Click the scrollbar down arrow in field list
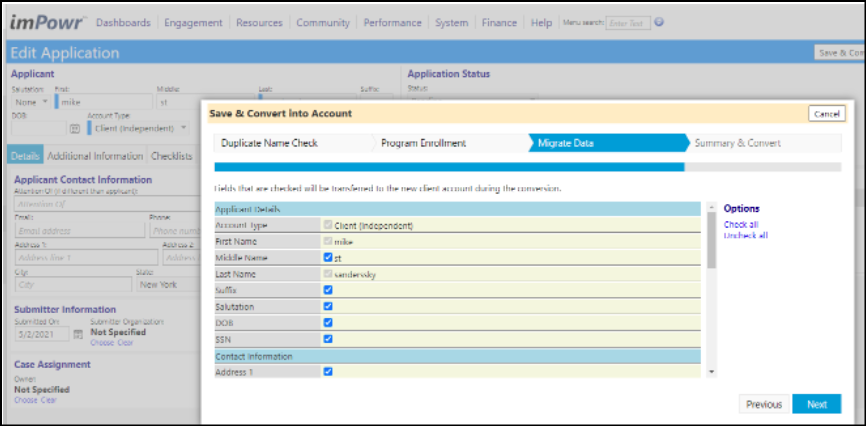This screenshot has width=866, height=426. 711,372
